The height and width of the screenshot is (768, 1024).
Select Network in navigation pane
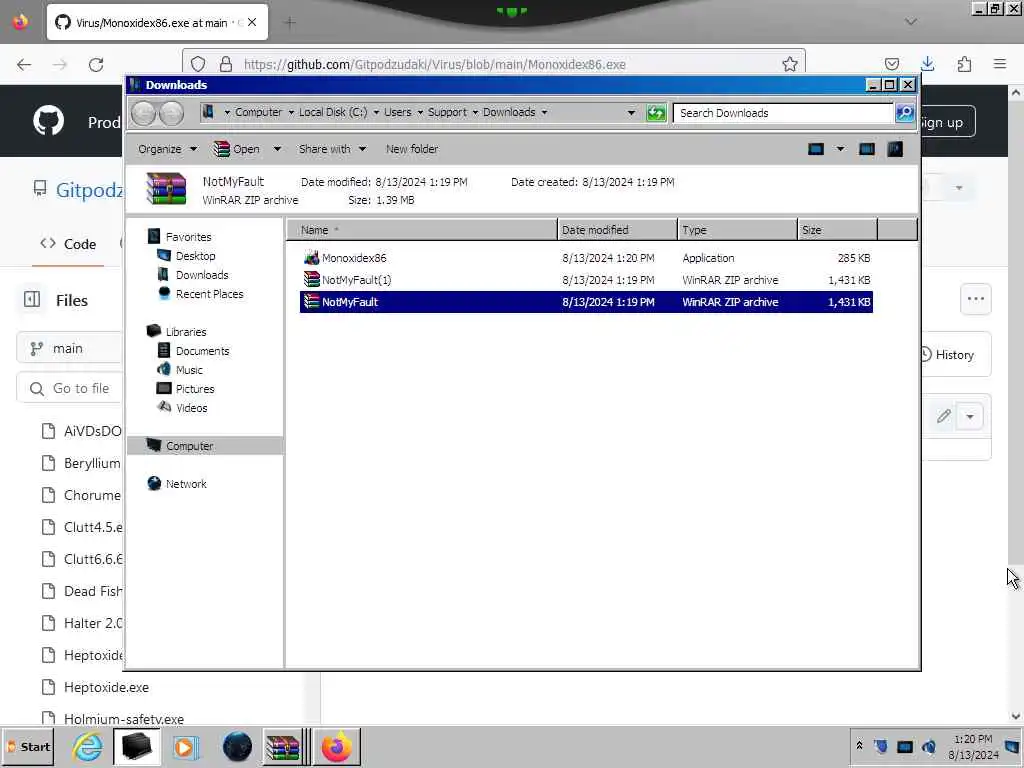(x=185, y=484)
